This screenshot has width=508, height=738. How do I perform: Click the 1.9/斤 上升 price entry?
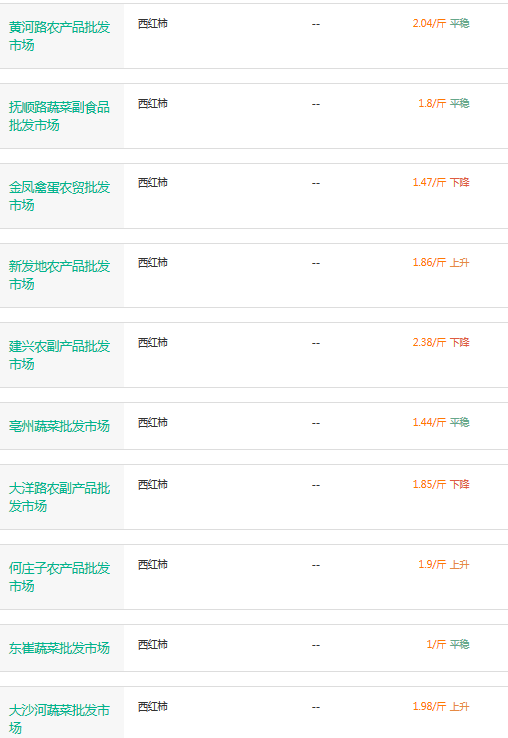tap(443, 564)
